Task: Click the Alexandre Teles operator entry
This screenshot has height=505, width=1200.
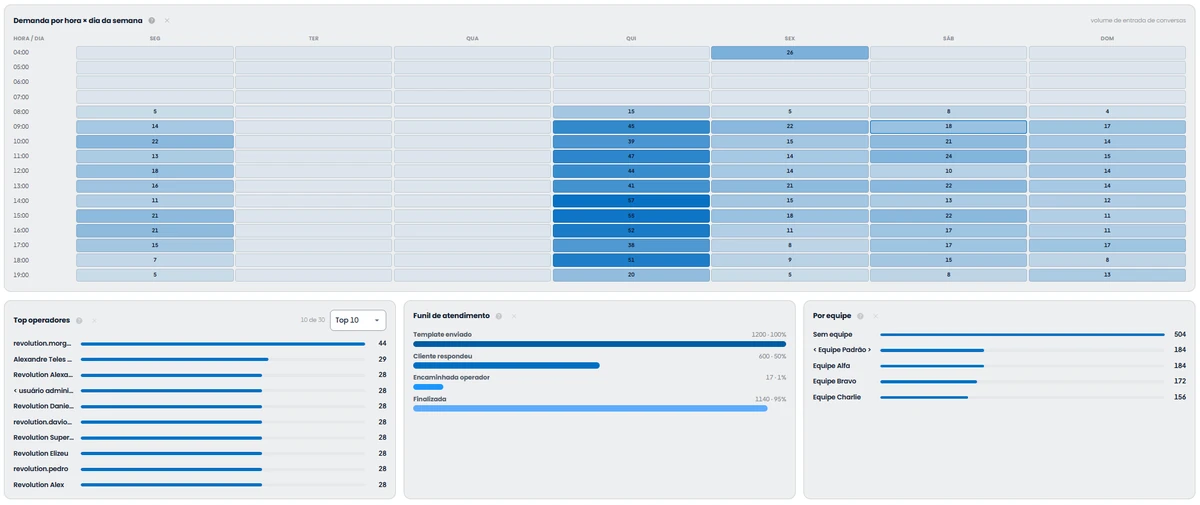Action: (x=200, y=359)
